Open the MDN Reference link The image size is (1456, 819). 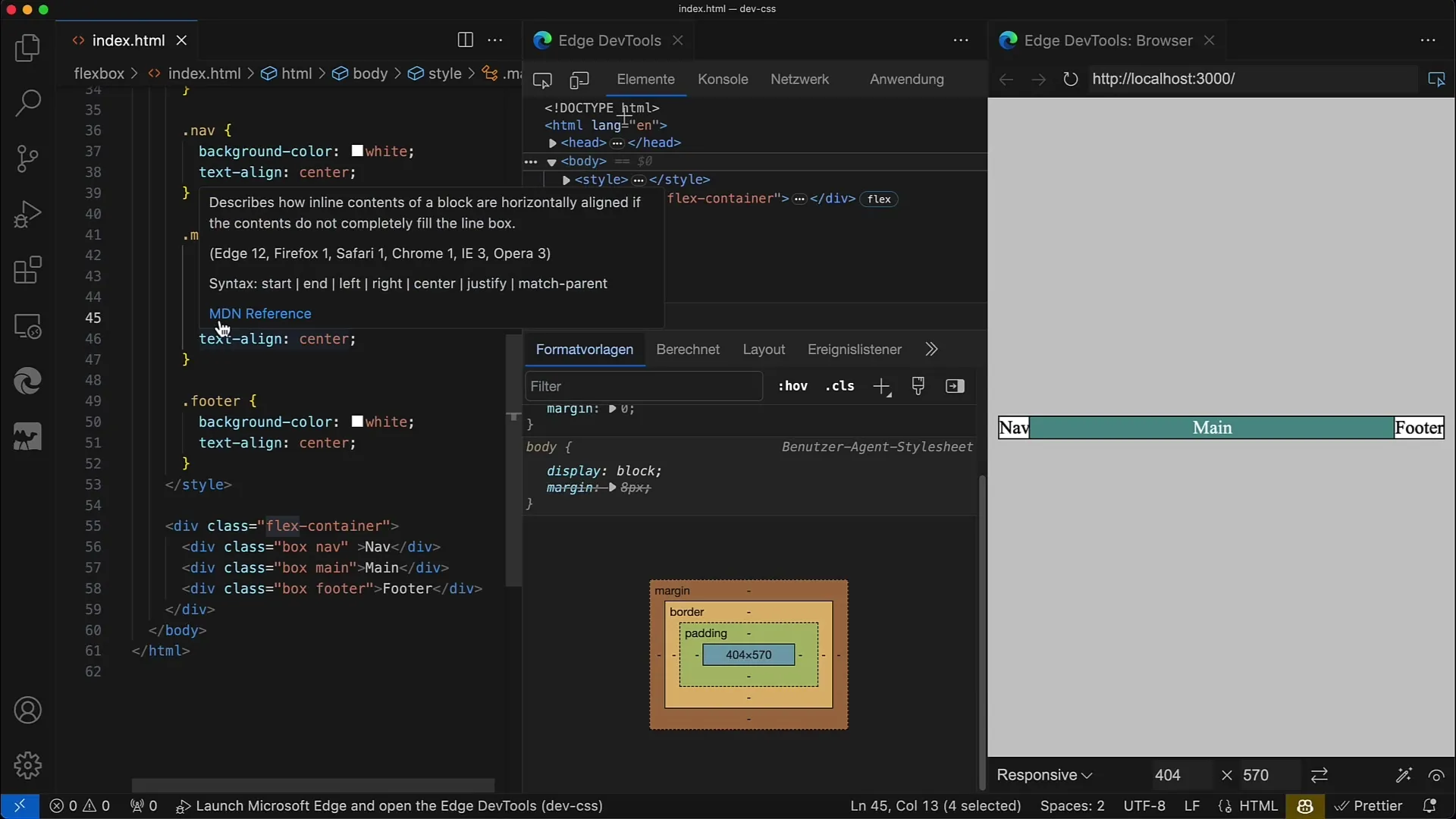tap(260, 313)
